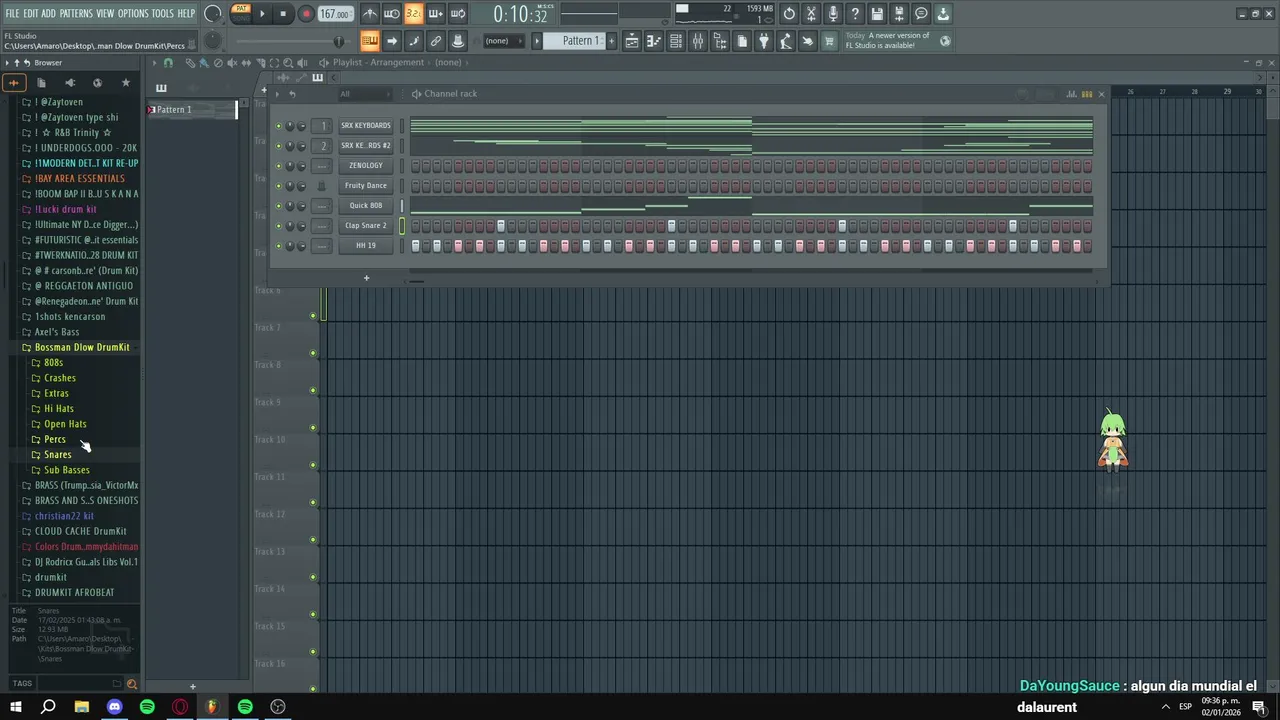Click the record button
This screenshot has width=1280, height=720.
[x=306, y=14]
